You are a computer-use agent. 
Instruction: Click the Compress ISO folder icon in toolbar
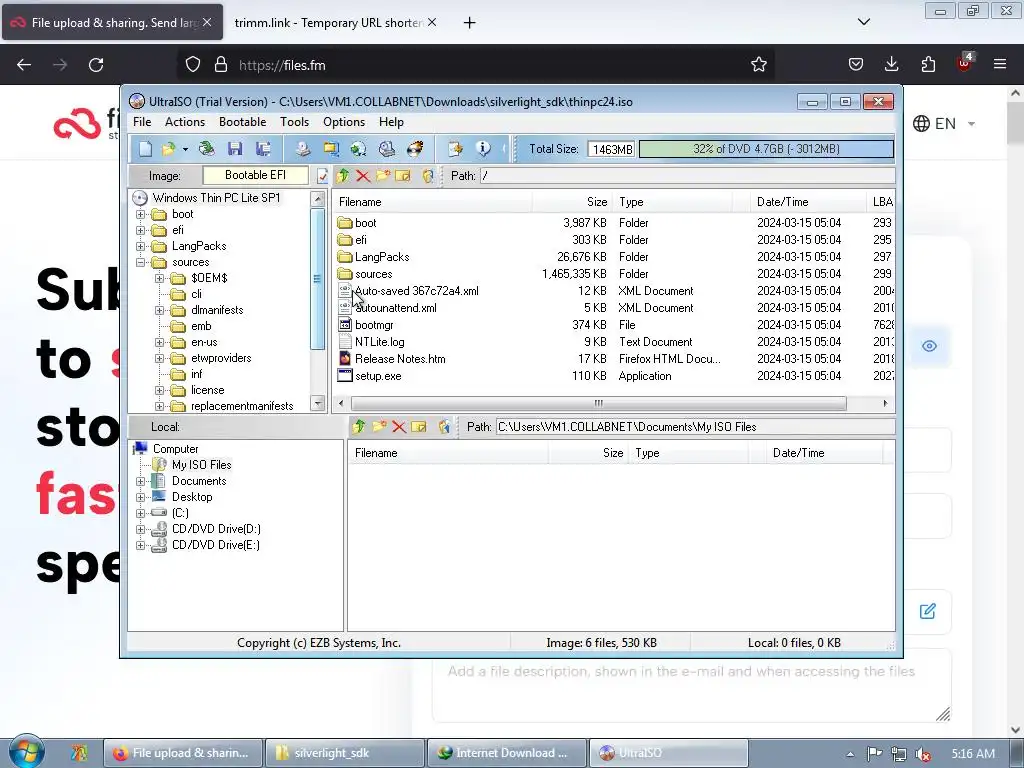pyautogui.click(x=331, y=149)
